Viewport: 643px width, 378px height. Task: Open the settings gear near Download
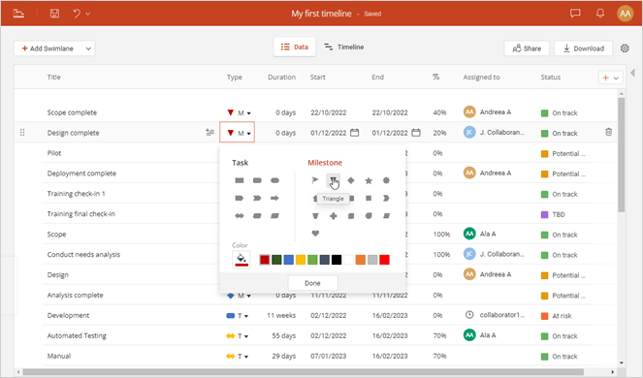625,48
